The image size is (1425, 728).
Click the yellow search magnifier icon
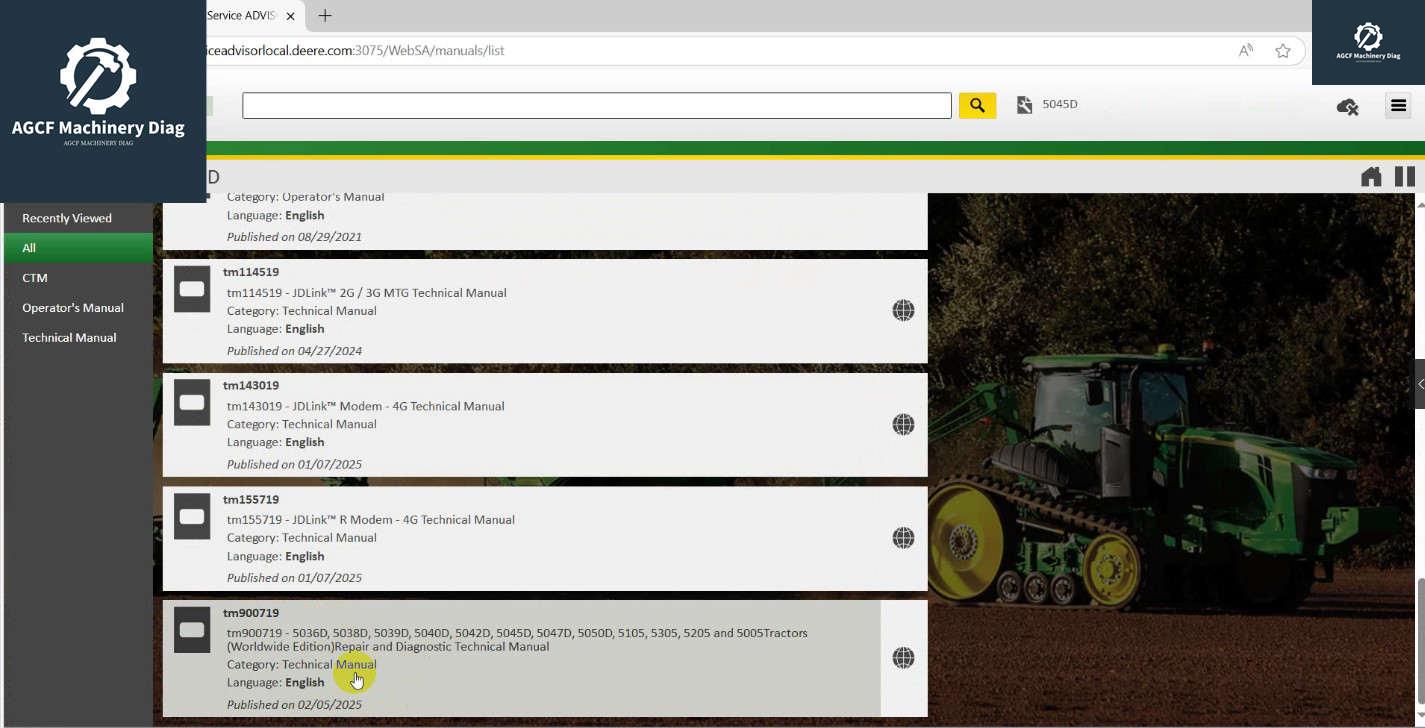(977, 104)
